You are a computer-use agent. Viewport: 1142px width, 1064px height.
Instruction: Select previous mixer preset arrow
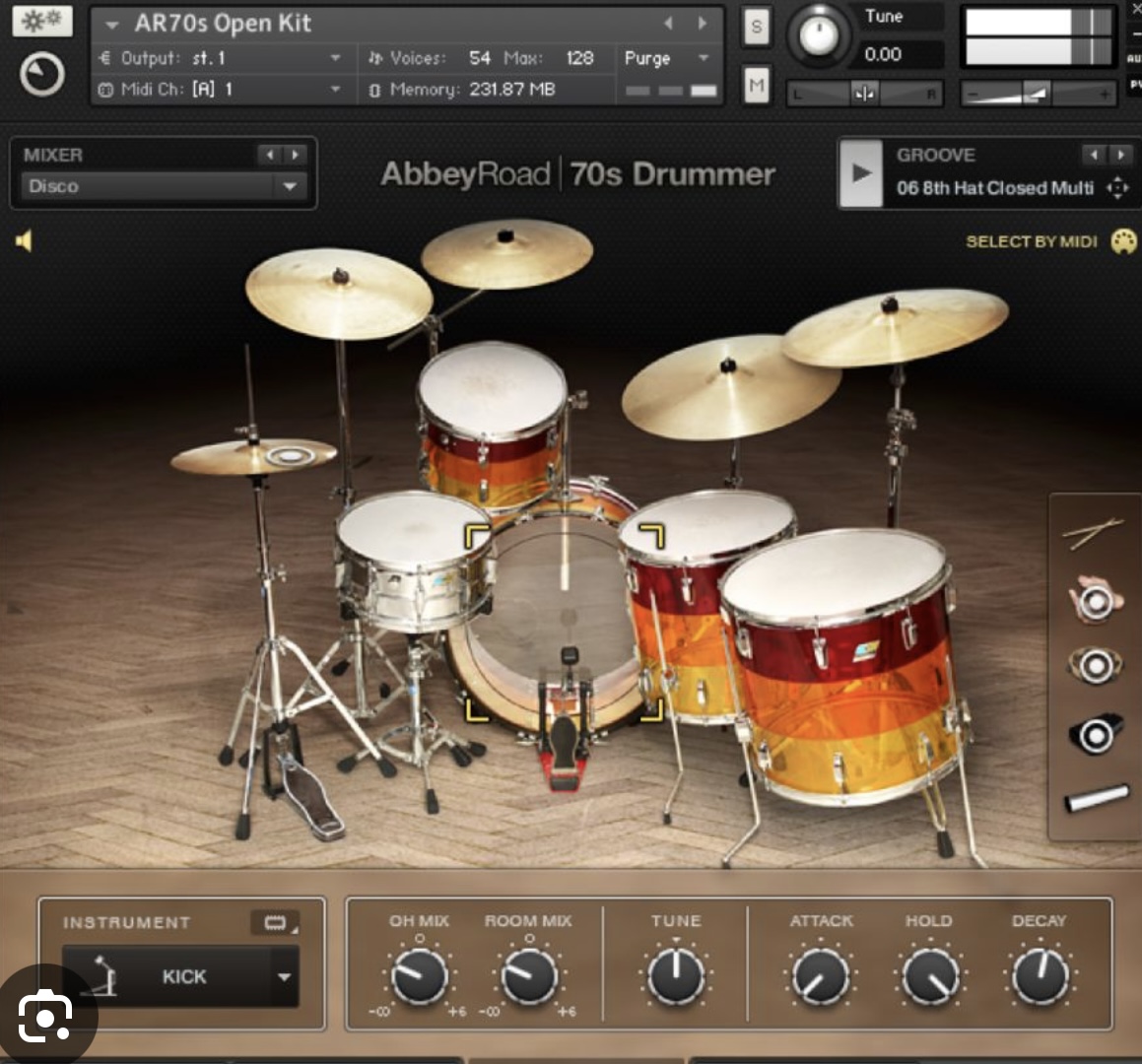tap(269, 155)
